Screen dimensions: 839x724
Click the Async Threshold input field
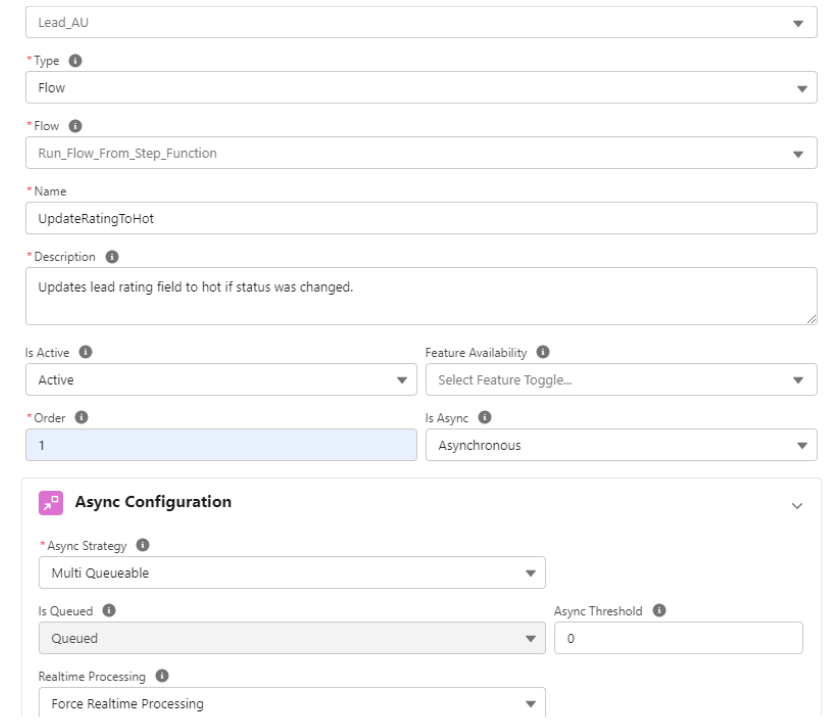point(678,638)
